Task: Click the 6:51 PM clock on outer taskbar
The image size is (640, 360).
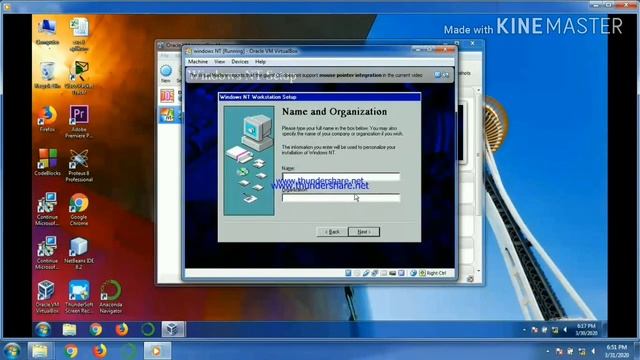Action: pyautogui.click(x=617, y=351)
